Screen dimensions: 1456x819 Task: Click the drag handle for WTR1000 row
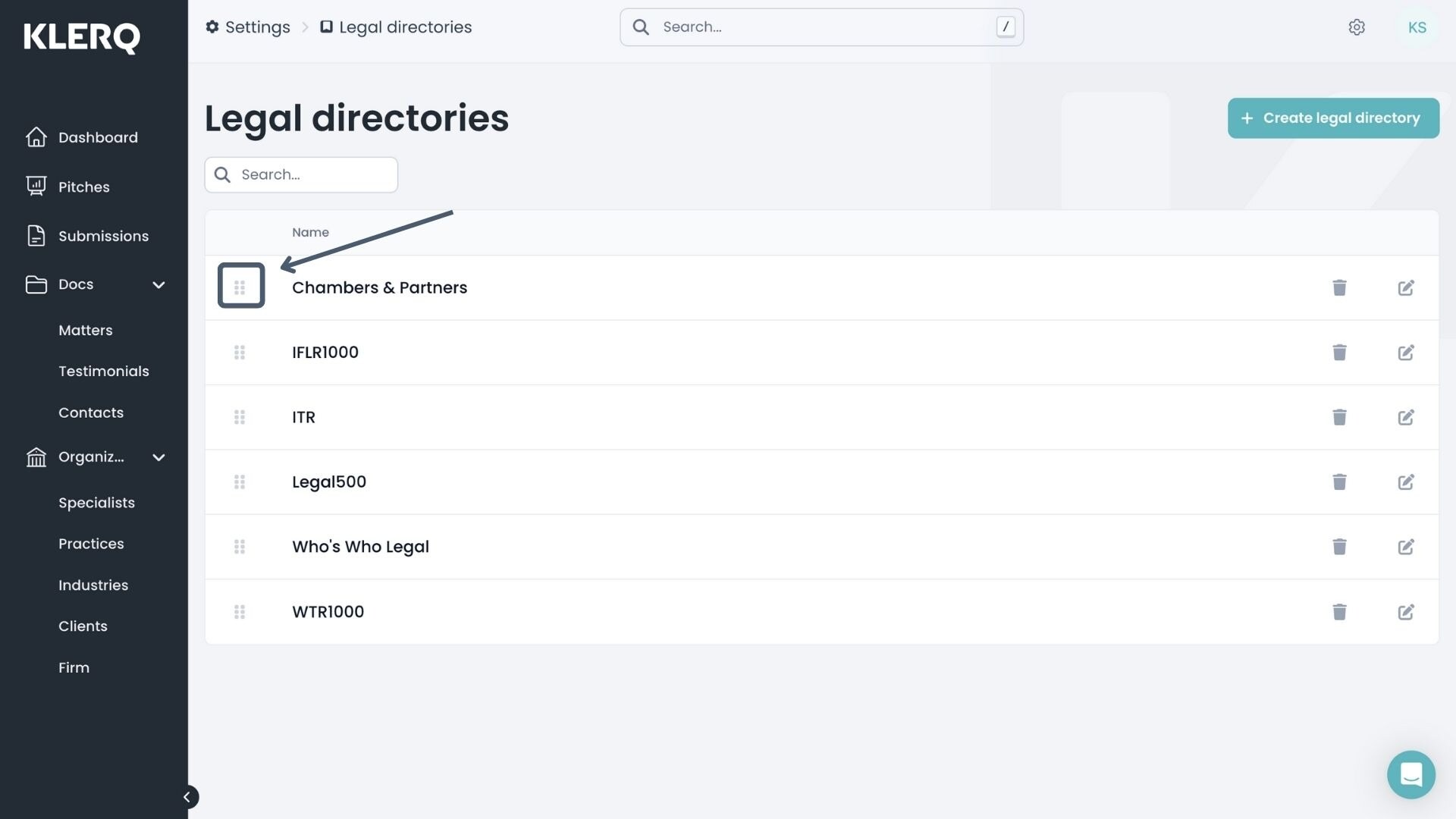(x=240, y=612)
